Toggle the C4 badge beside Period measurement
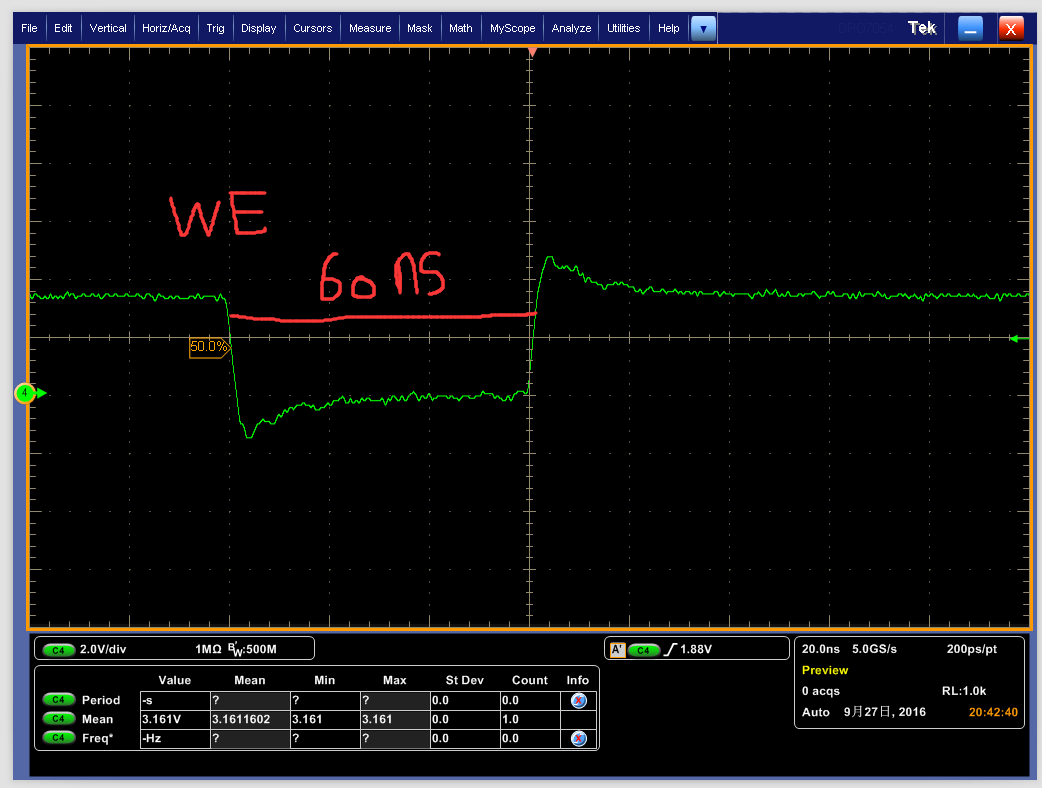Screen dimensions: 1042x788 (x=60, y=699)
